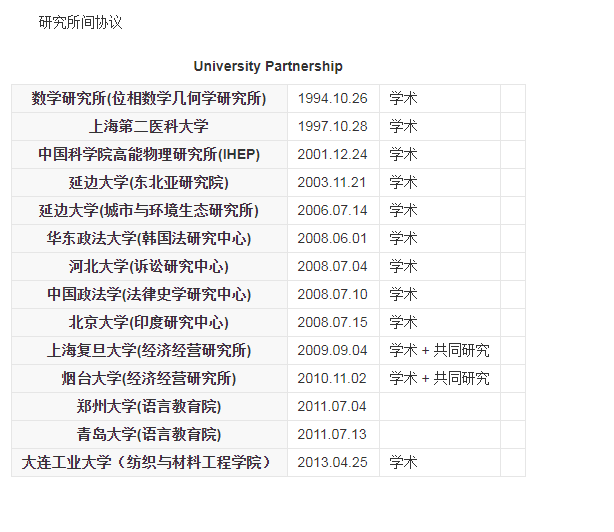
Task: Click 延边大学(城市与环境生态研究所) cell
Action: (x=149, y=210)
